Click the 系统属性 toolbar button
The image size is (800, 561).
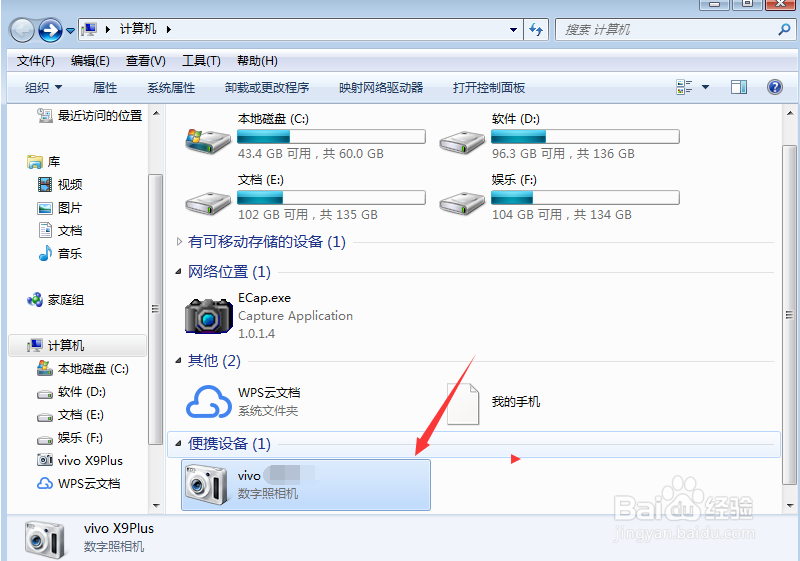(x=171, y=88)
